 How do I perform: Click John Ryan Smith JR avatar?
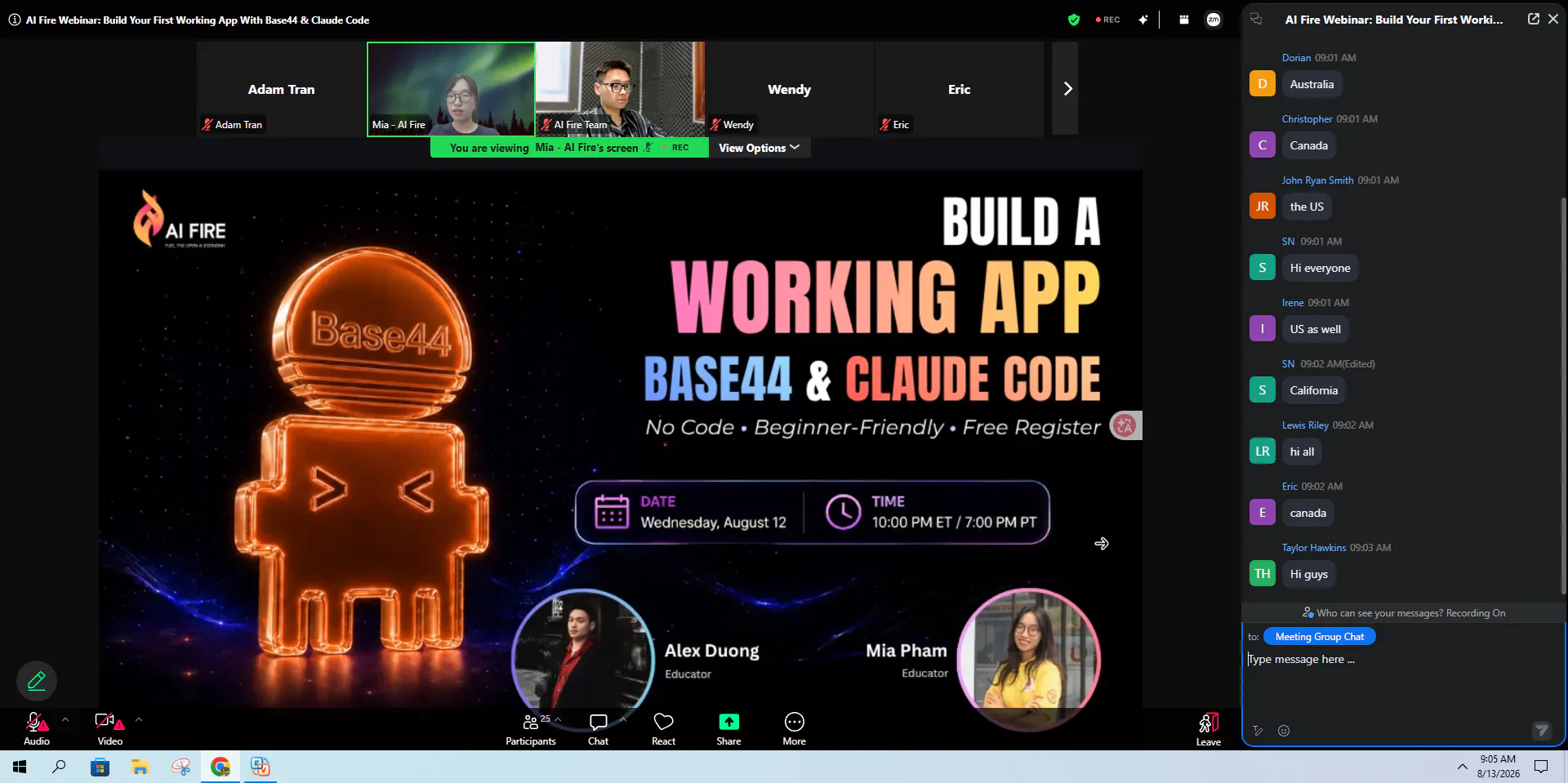pyautogui.click(x=1263, y=206)
